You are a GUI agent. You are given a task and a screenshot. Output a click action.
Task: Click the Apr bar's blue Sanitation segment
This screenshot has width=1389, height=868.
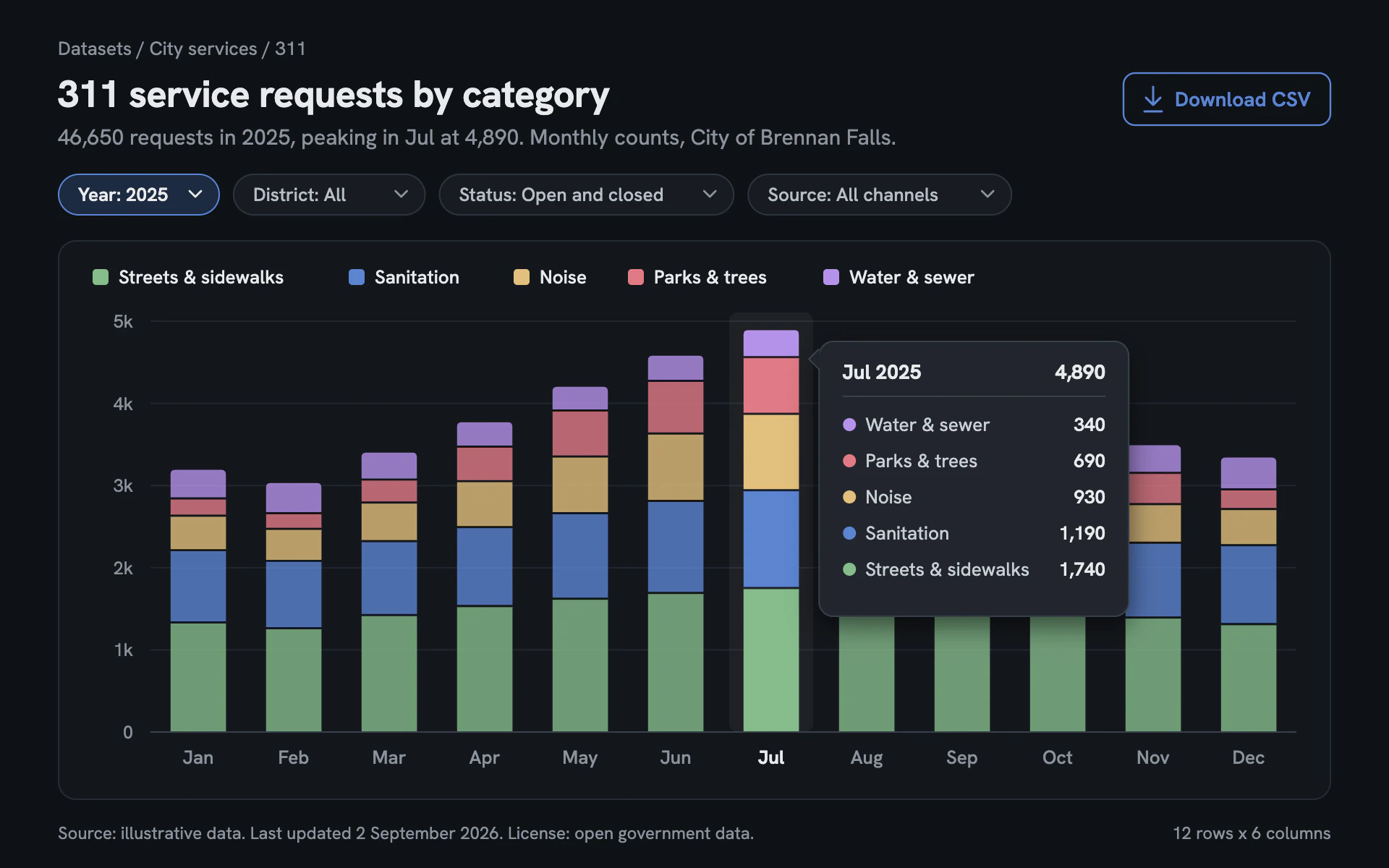tap(485, 566)
